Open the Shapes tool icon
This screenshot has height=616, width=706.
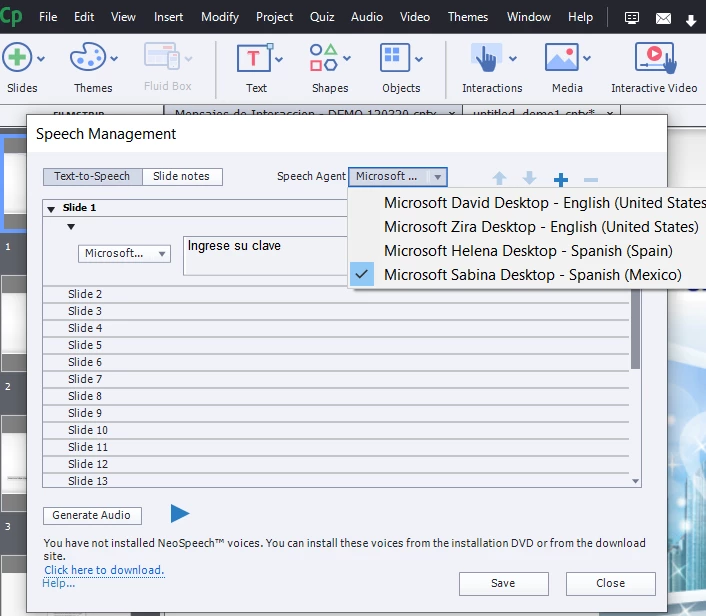324,57
